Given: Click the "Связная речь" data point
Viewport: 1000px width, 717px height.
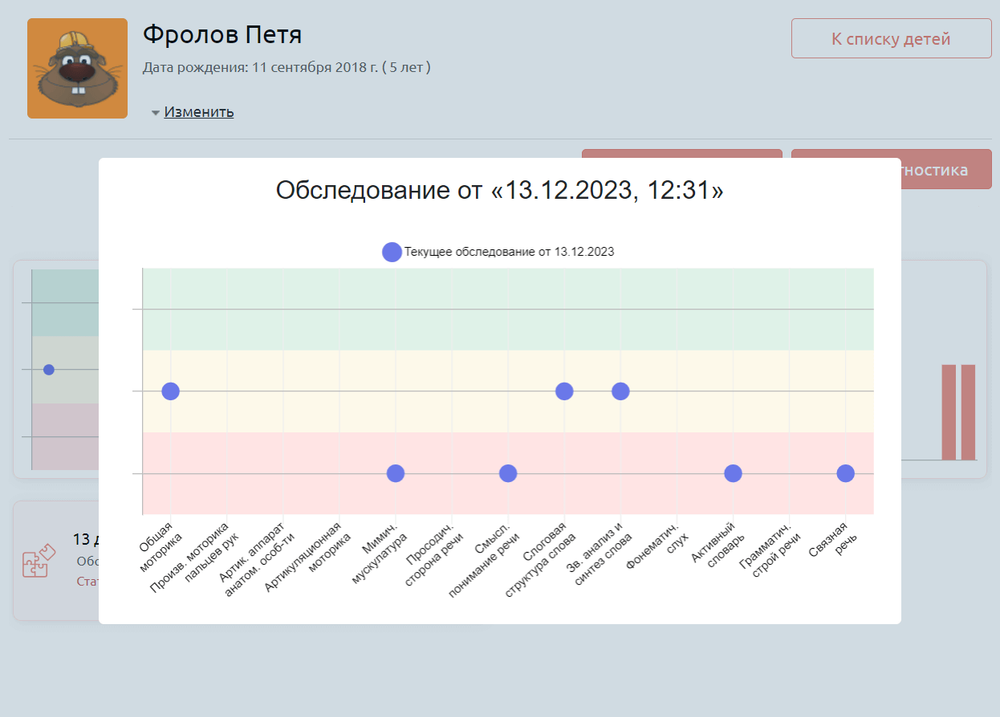Looking at the screenshot, I should coord(845,473).
